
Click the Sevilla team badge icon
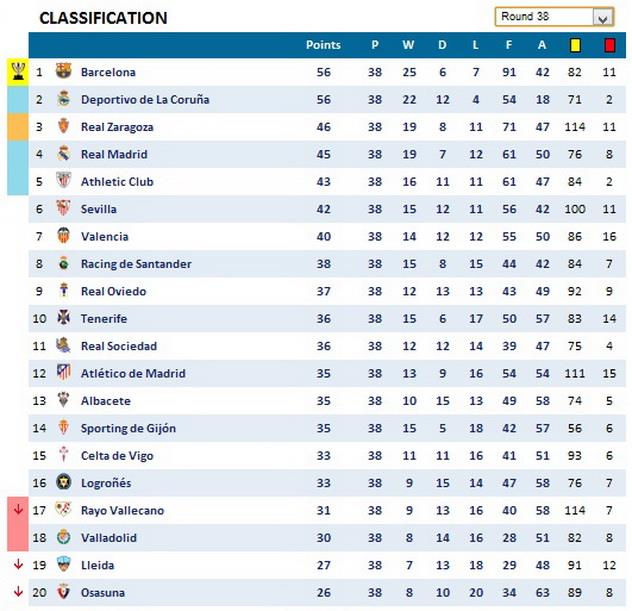pos(63,209)
